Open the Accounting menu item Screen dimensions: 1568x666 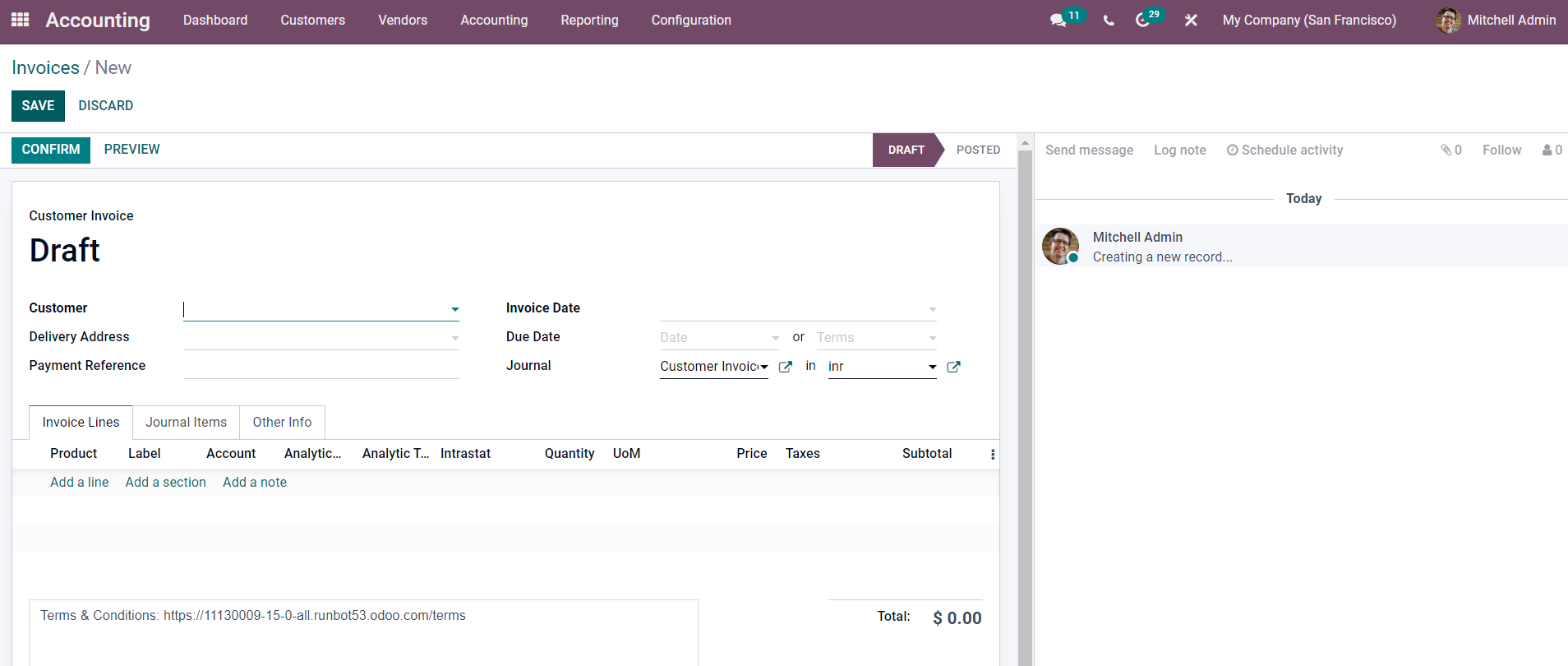coord(494,21)
